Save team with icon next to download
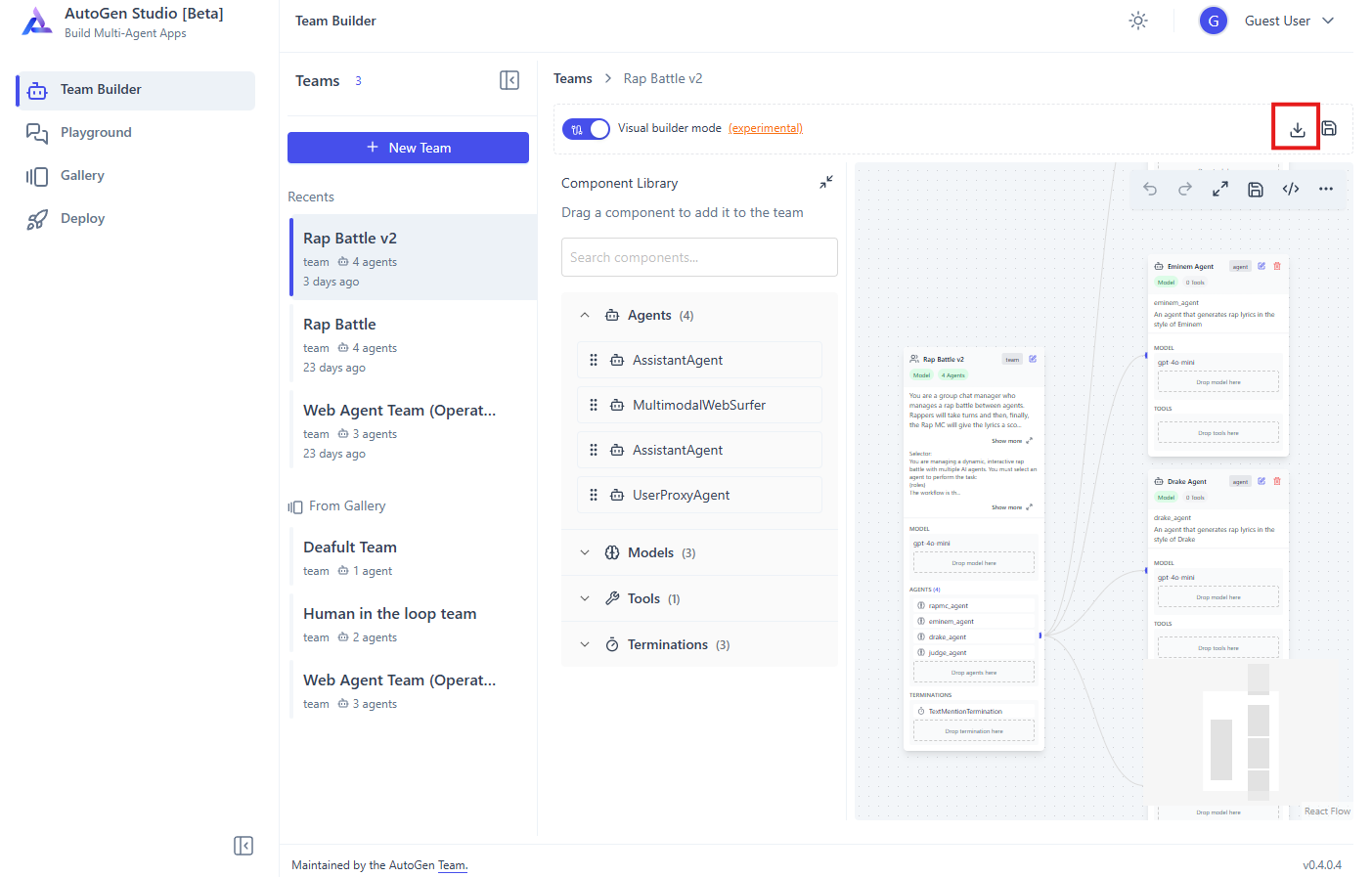This screenshot has width=1372, height=877. click(1329, 128)
